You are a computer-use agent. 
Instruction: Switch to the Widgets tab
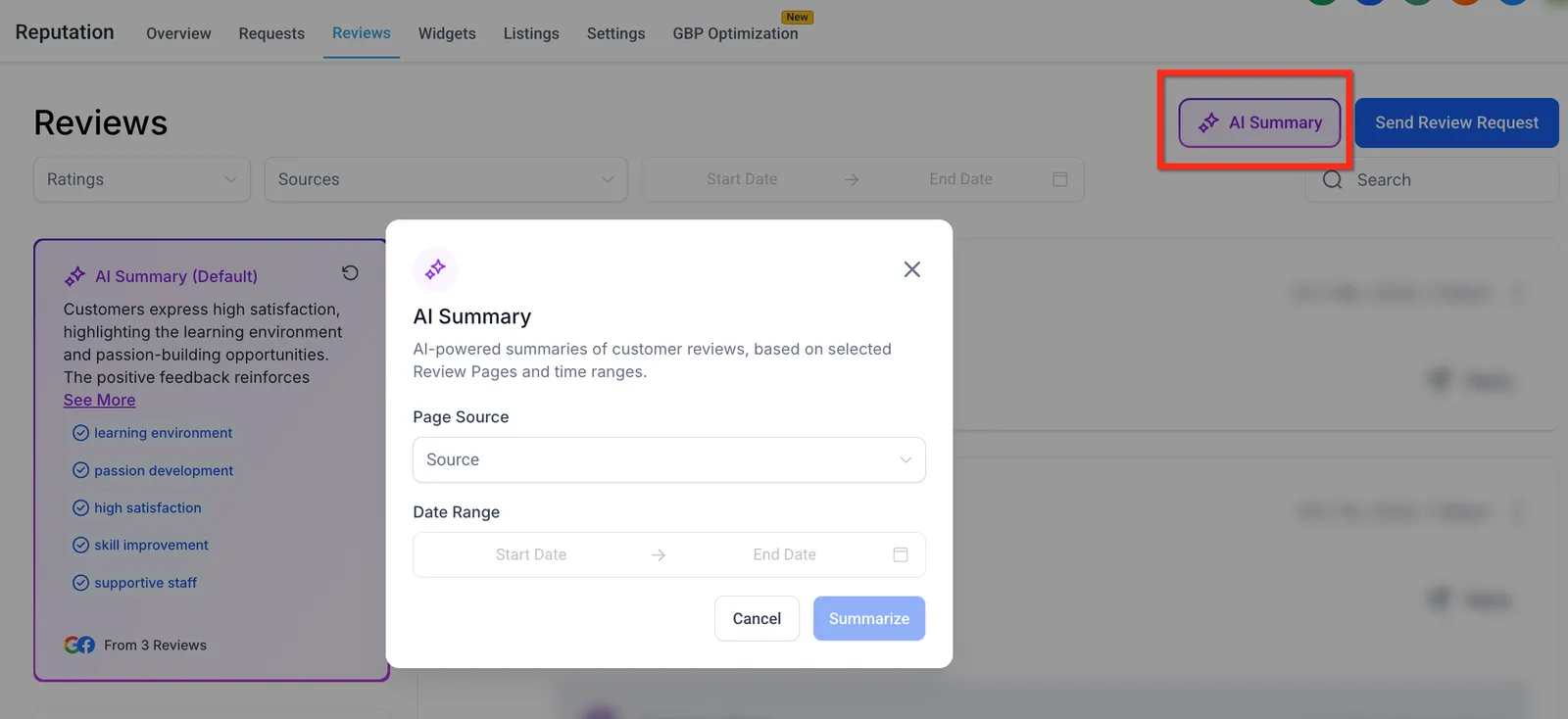click(447, 33)
